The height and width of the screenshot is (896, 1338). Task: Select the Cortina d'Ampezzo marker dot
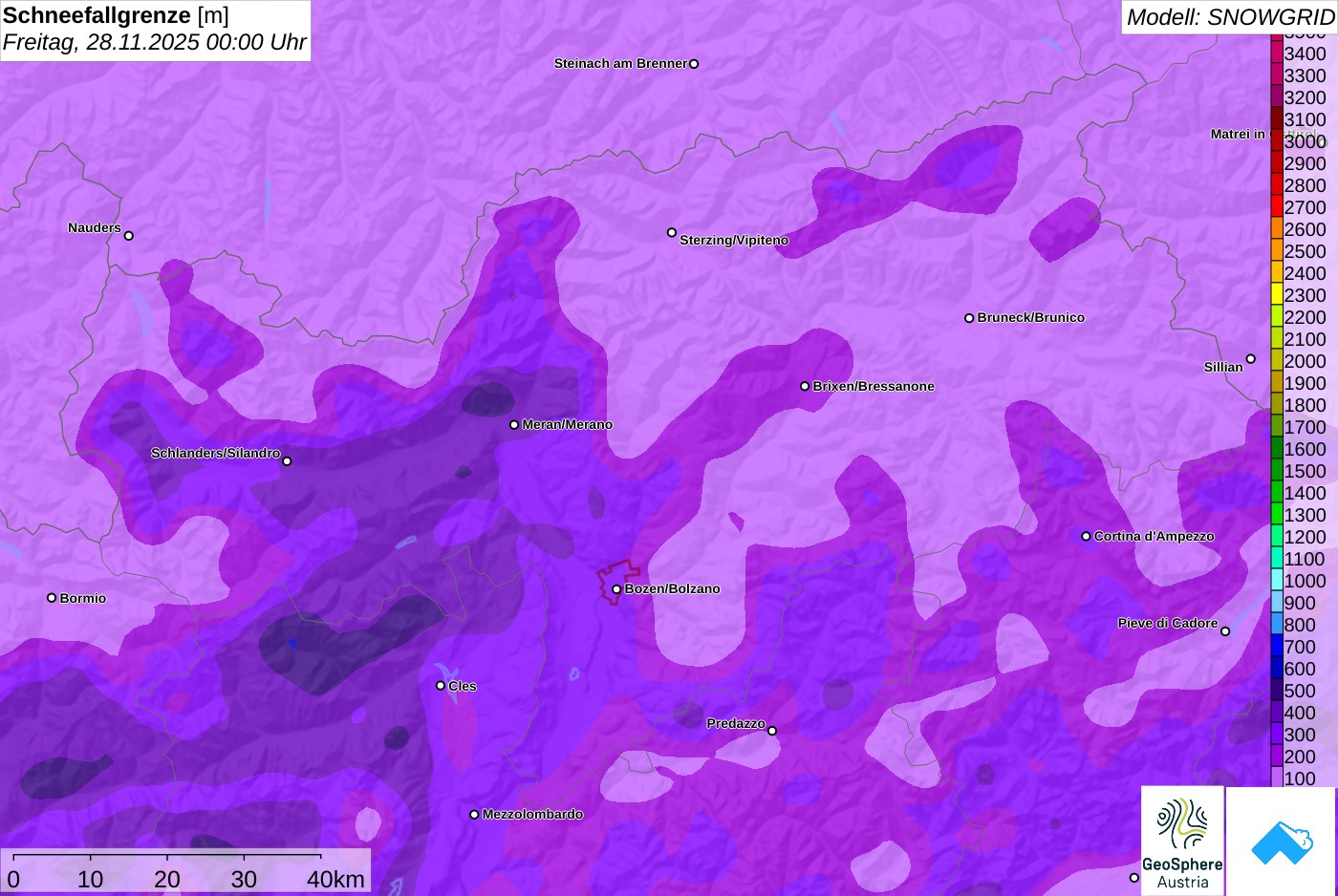tap(1086, 537)
